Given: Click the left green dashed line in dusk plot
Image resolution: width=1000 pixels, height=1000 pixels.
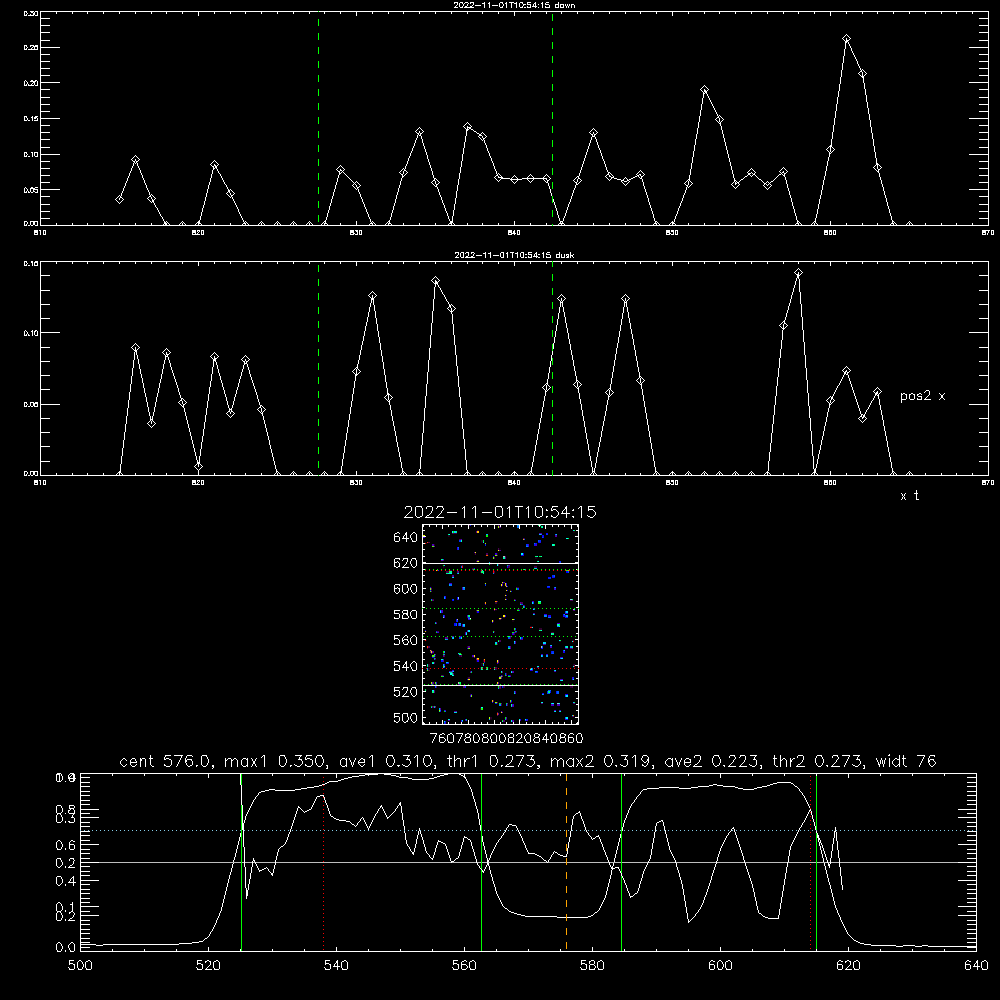Looking at the screenshot, I should click(x=318, y=368).
